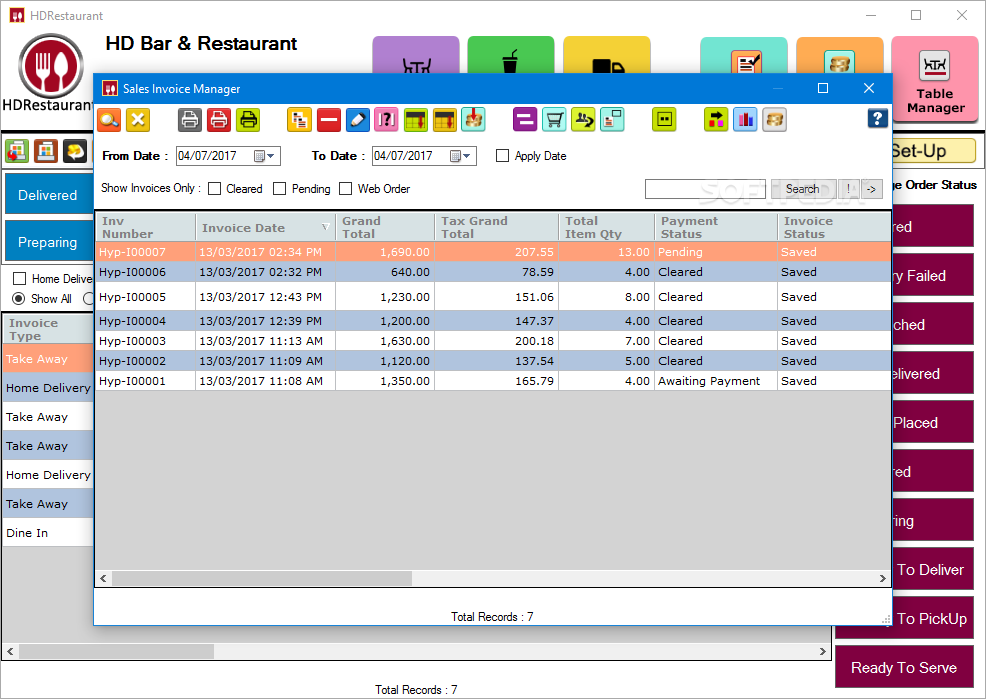Open the To Date calendar dropdown
Image resolution: width=986 pixels, height=699 pixels.
point(461,156)
